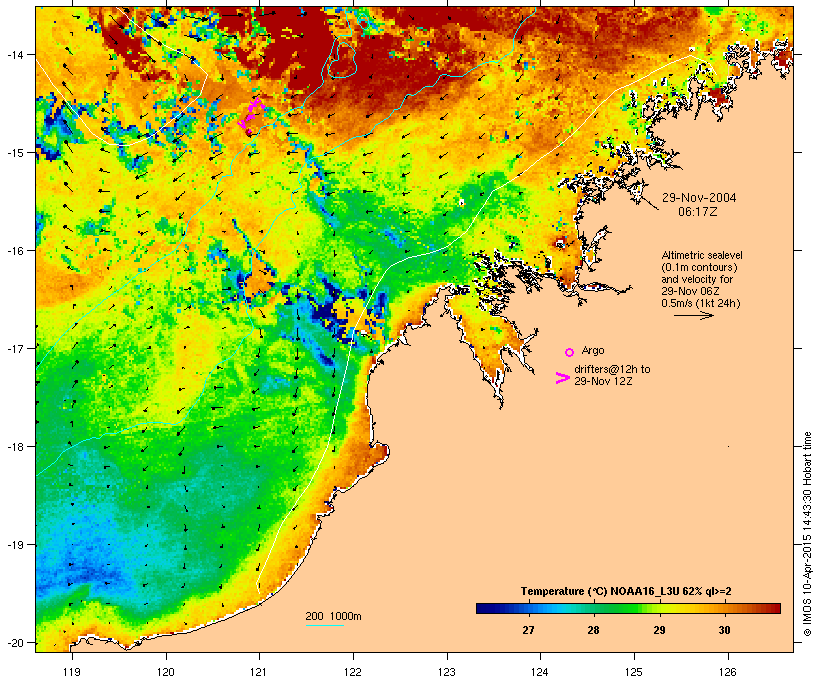Click the '29-Nov 06Z' legend line
Screen dimensions: 820x680
[x=690, y=291]
